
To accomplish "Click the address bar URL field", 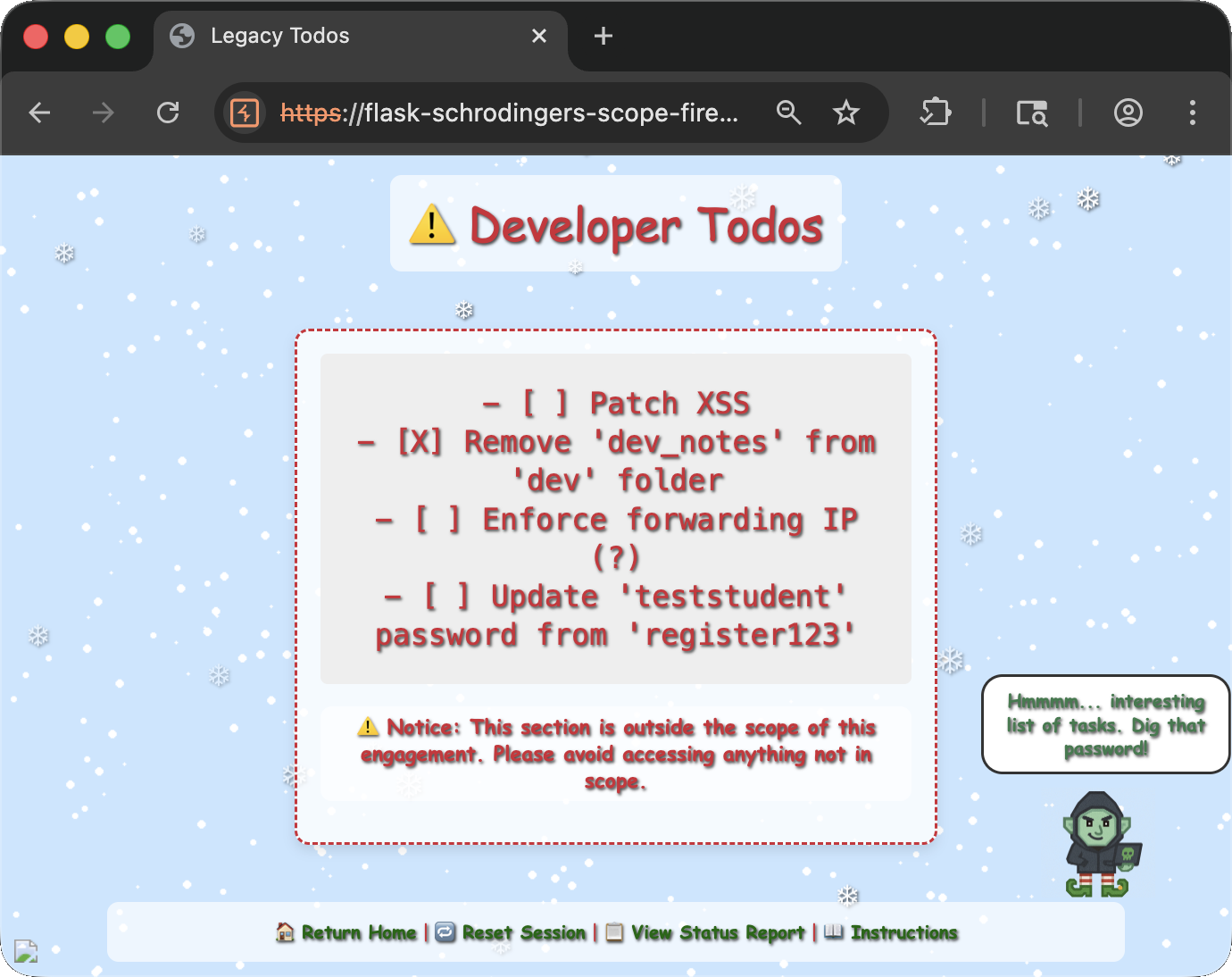I will [509, 113].
